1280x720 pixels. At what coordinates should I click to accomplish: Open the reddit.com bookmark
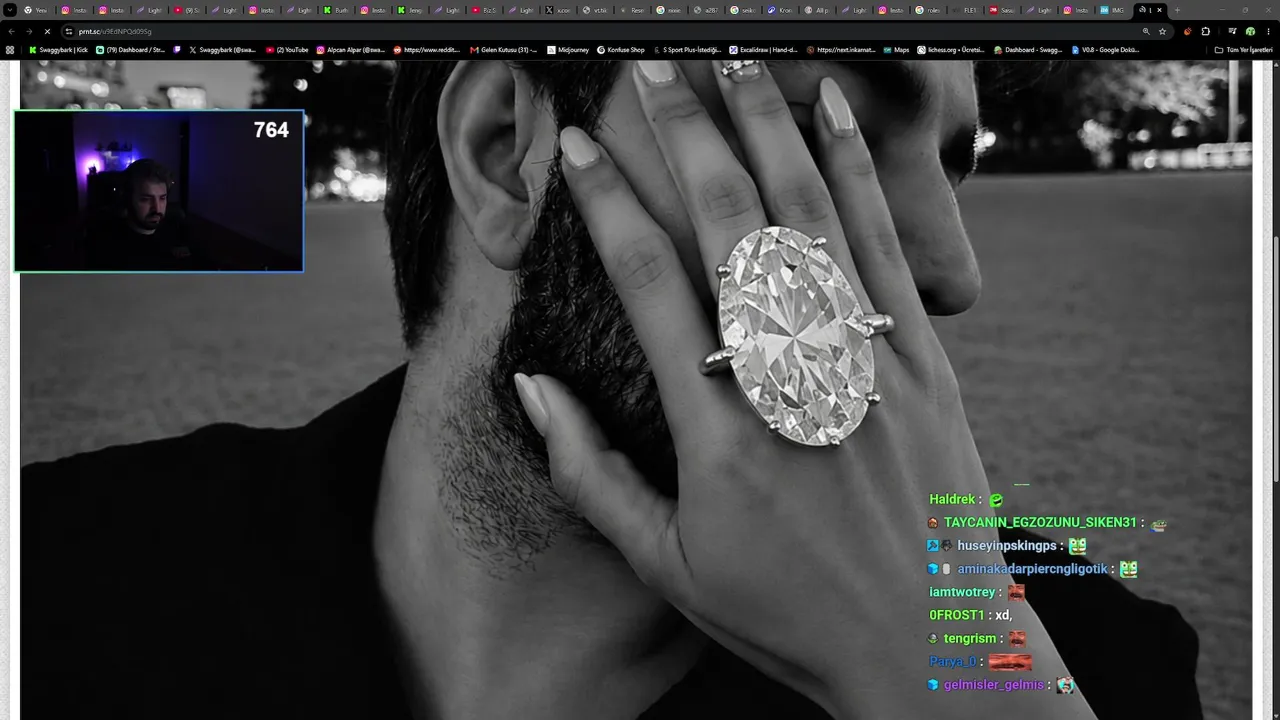[x=427, y=49]
